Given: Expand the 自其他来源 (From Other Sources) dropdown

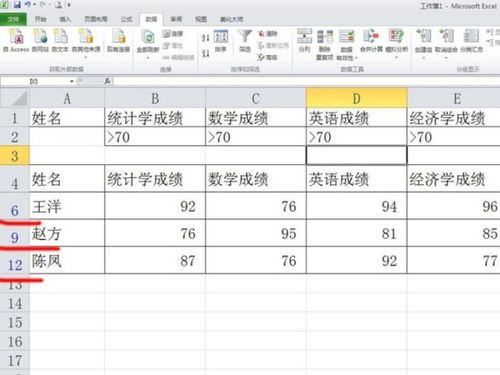Looking at the screenshot, I should [86, 57].
